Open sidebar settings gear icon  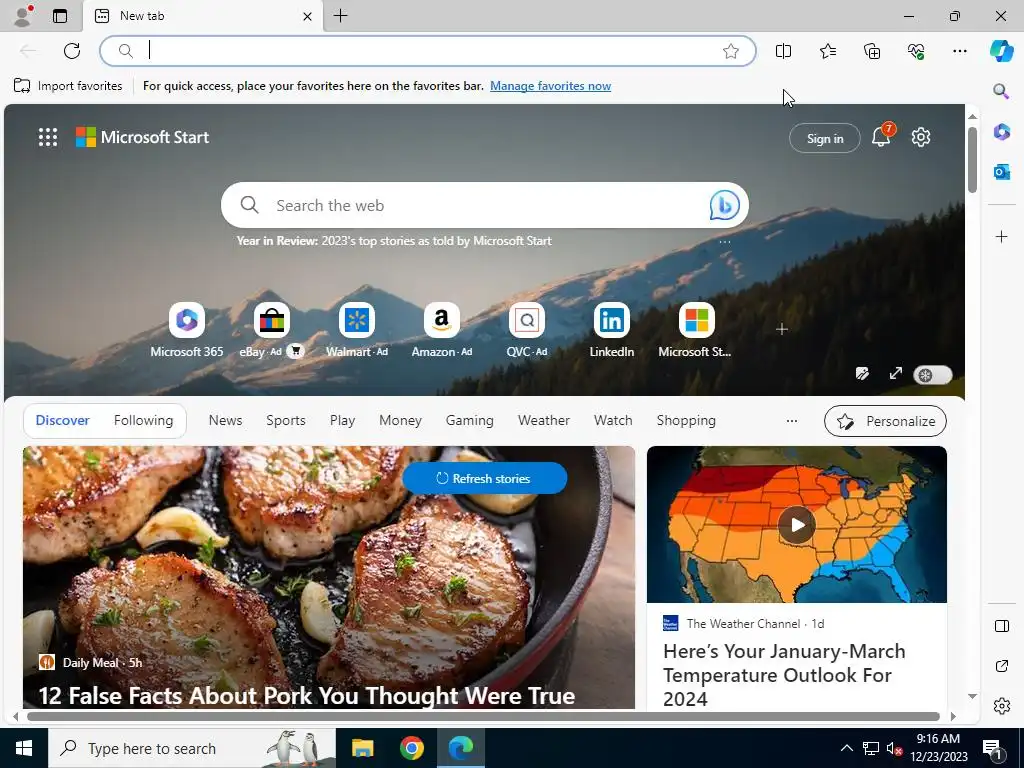click(x=1001, y=706)
